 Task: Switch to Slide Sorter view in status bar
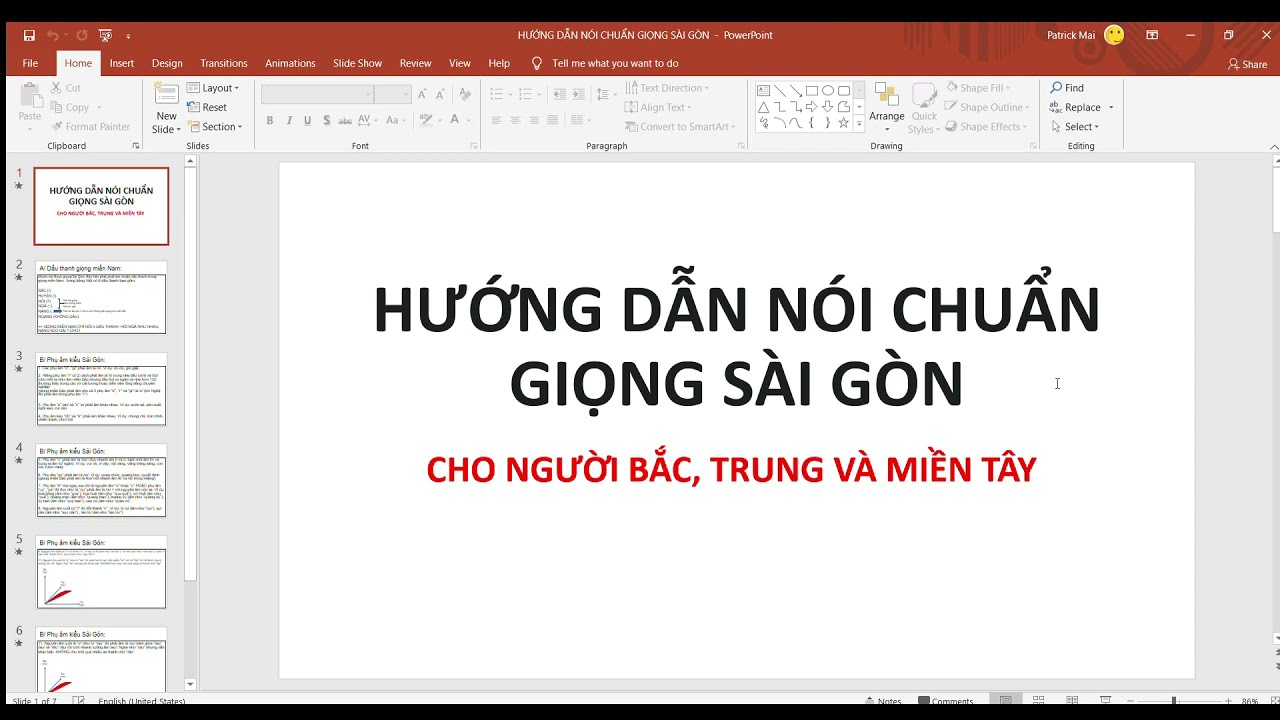tap(1039, 701)
